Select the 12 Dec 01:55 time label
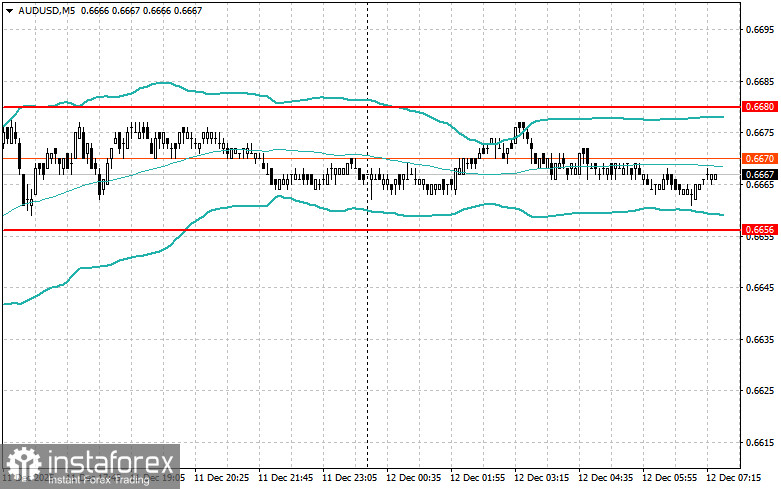 (477, 478)
